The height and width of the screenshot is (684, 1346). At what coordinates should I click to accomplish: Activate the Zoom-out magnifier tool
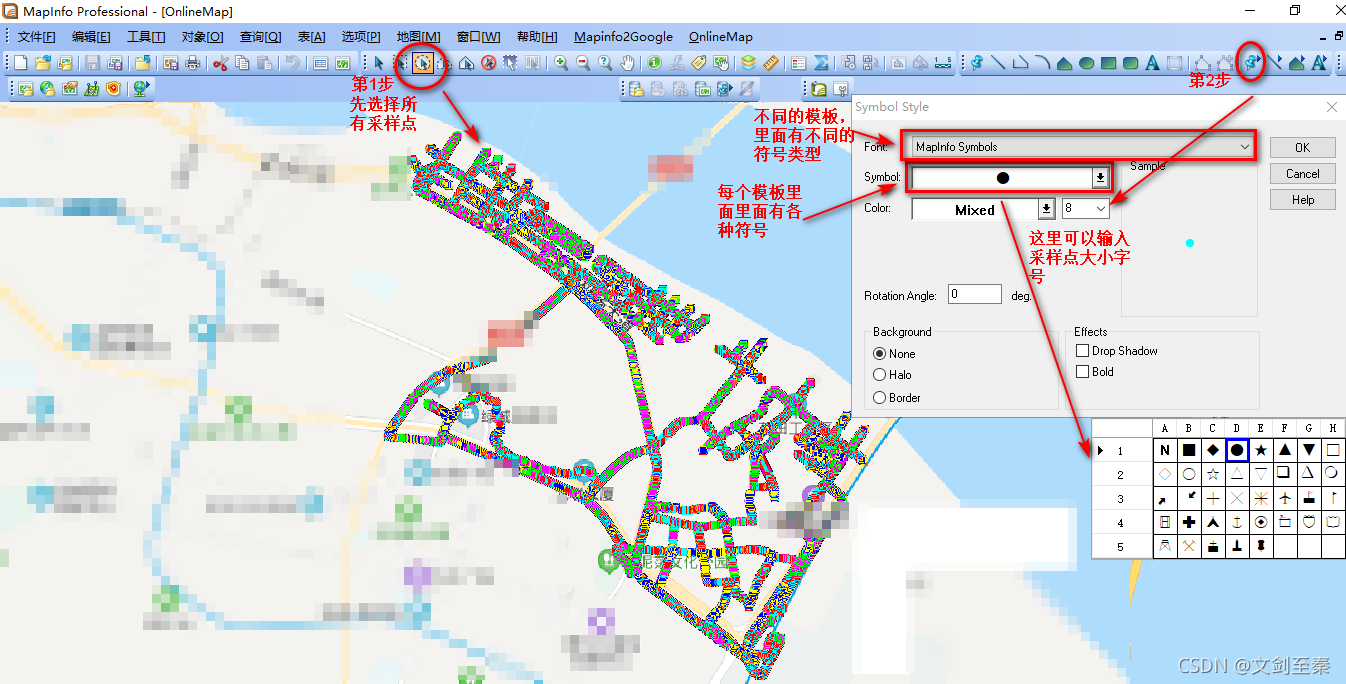583,62
